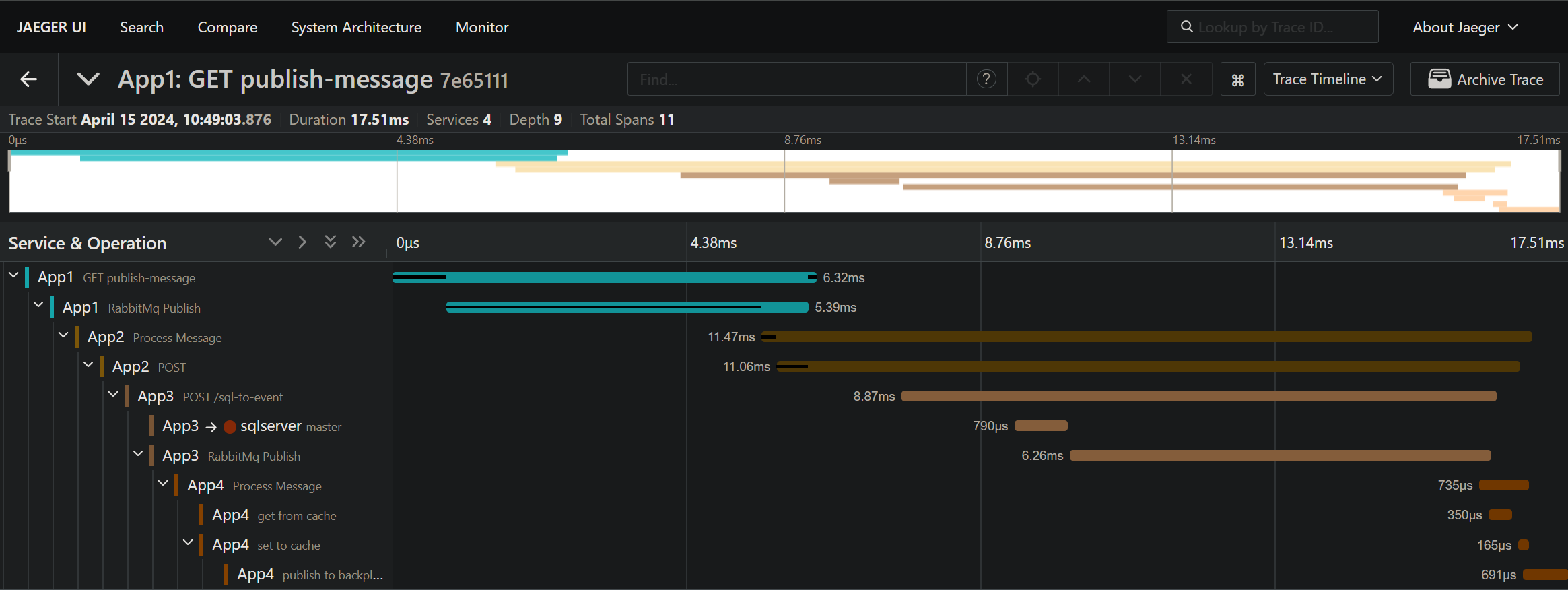Open keyboard shortcuts command icon
Image resolution: width=1568 pixels, height=590 pixels.
[x=1237, y=79]
